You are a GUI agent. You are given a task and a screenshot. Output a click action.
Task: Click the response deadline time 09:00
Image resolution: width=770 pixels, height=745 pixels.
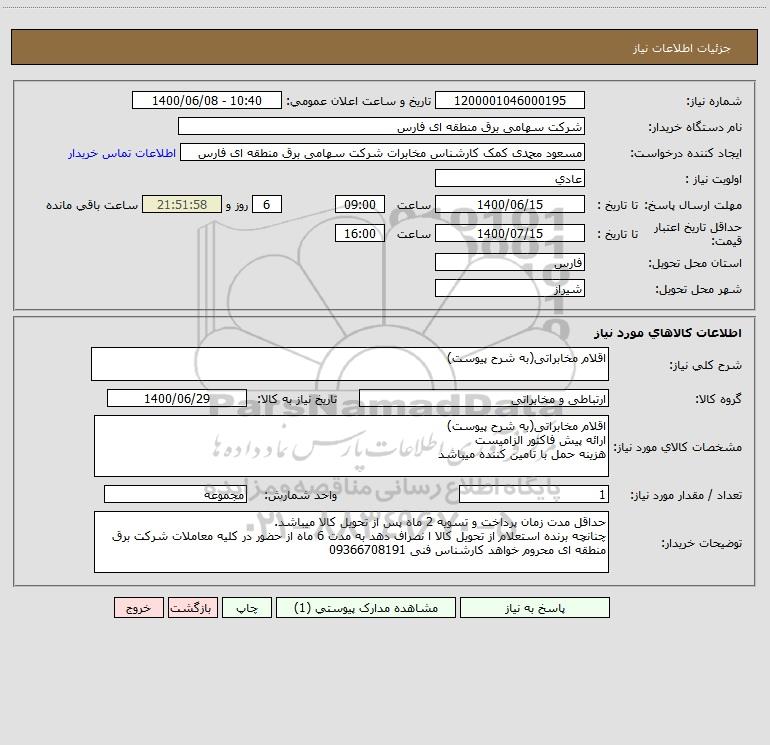359,204
